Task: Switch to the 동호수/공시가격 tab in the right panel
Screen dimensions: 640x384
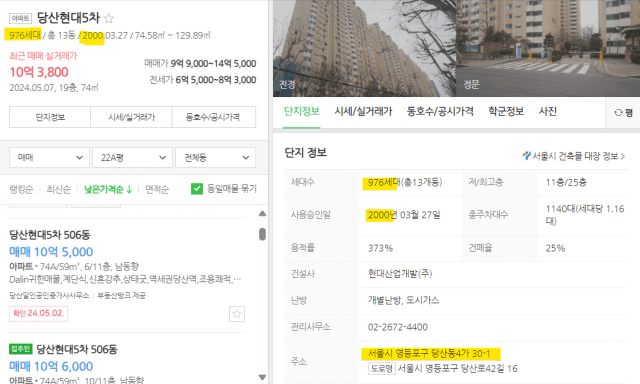Action: click(x=440, y=111)
